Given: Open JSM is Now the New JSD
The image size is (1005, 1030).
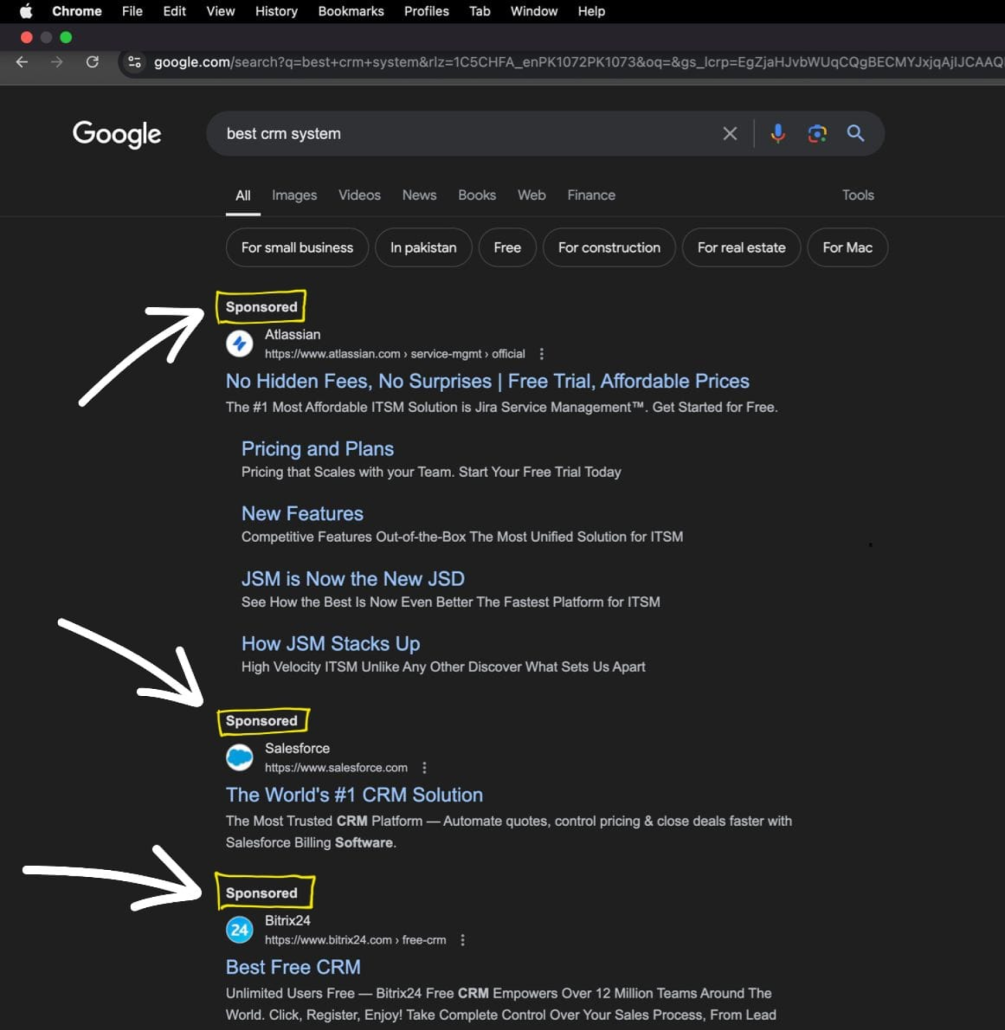Looking at the screenshot, I should coord(353,579).
